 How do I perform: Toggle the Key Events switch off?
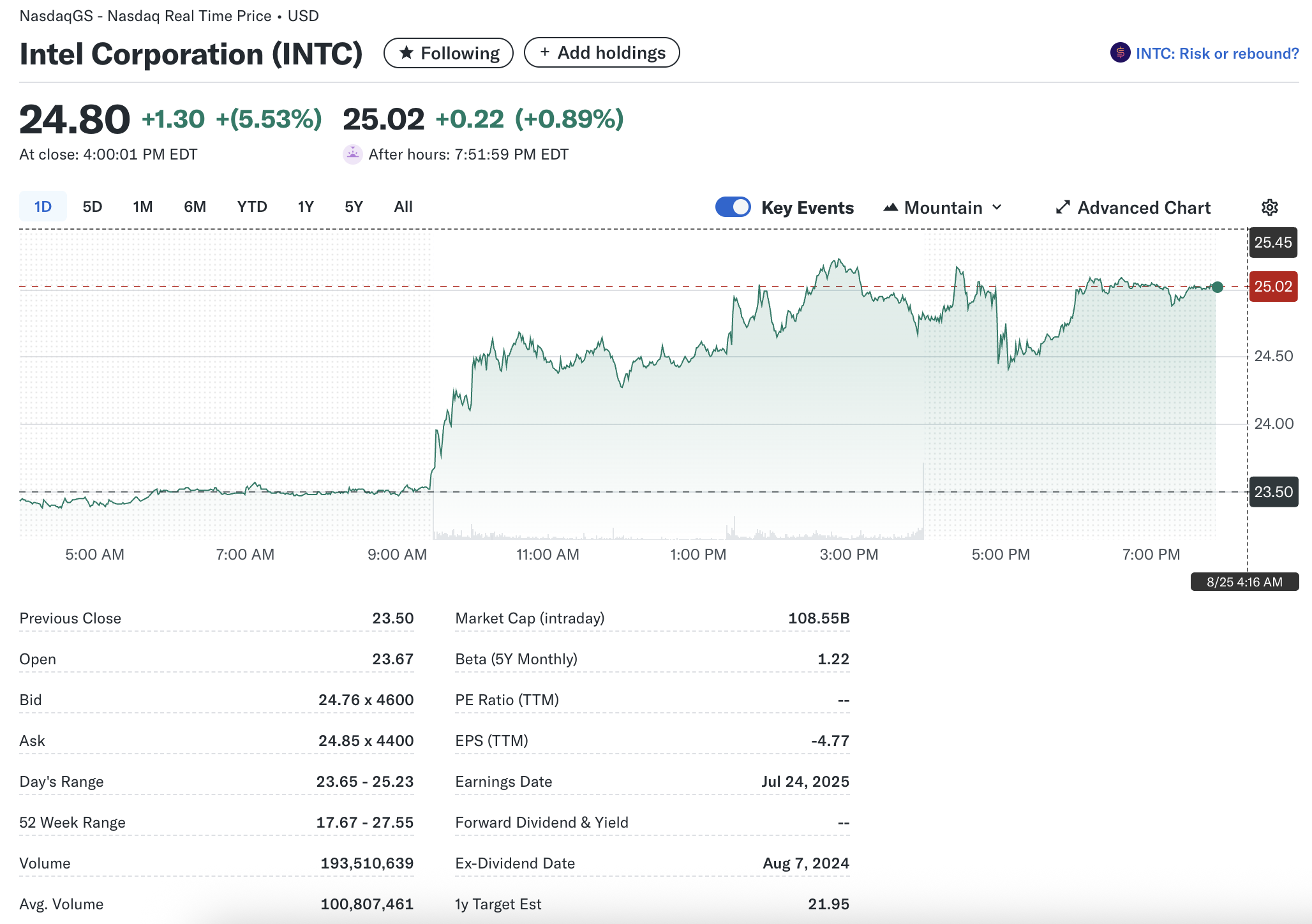tap(733, 207)
